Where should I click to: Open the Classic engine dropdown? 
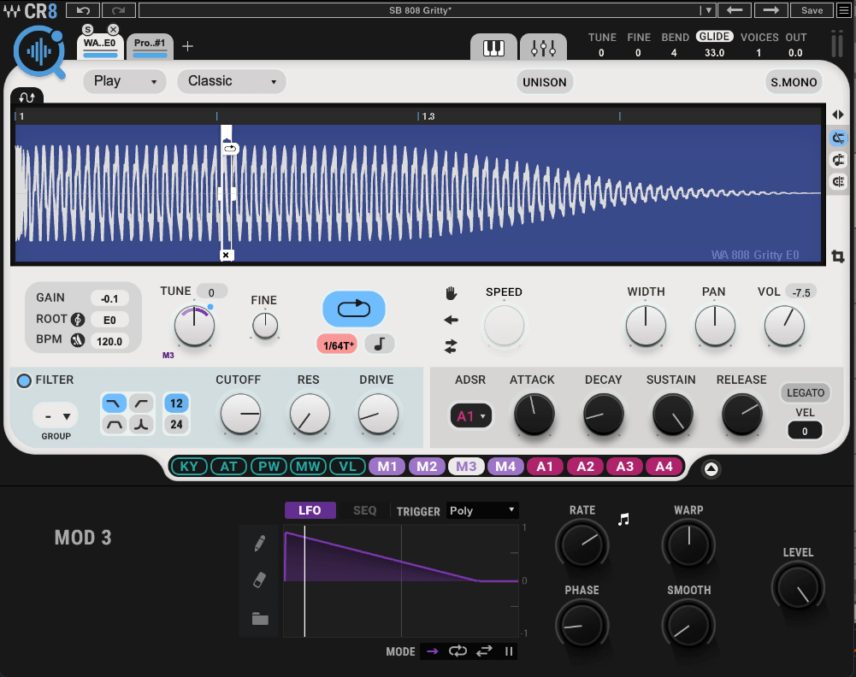[231, 81]
